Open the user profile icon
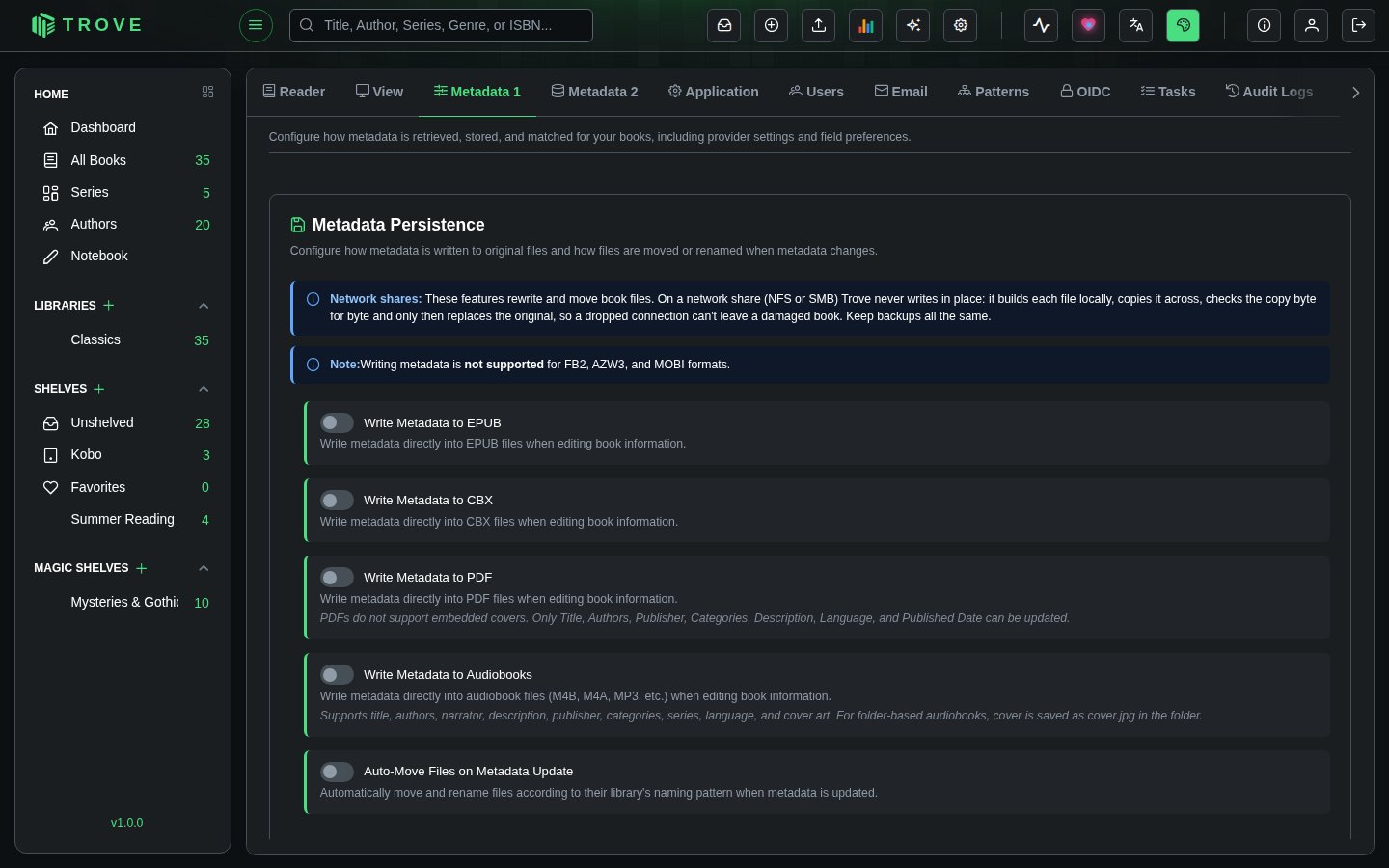This screenshot has width=1389, height=868. pyautogui.click(x=1312, y=25)
